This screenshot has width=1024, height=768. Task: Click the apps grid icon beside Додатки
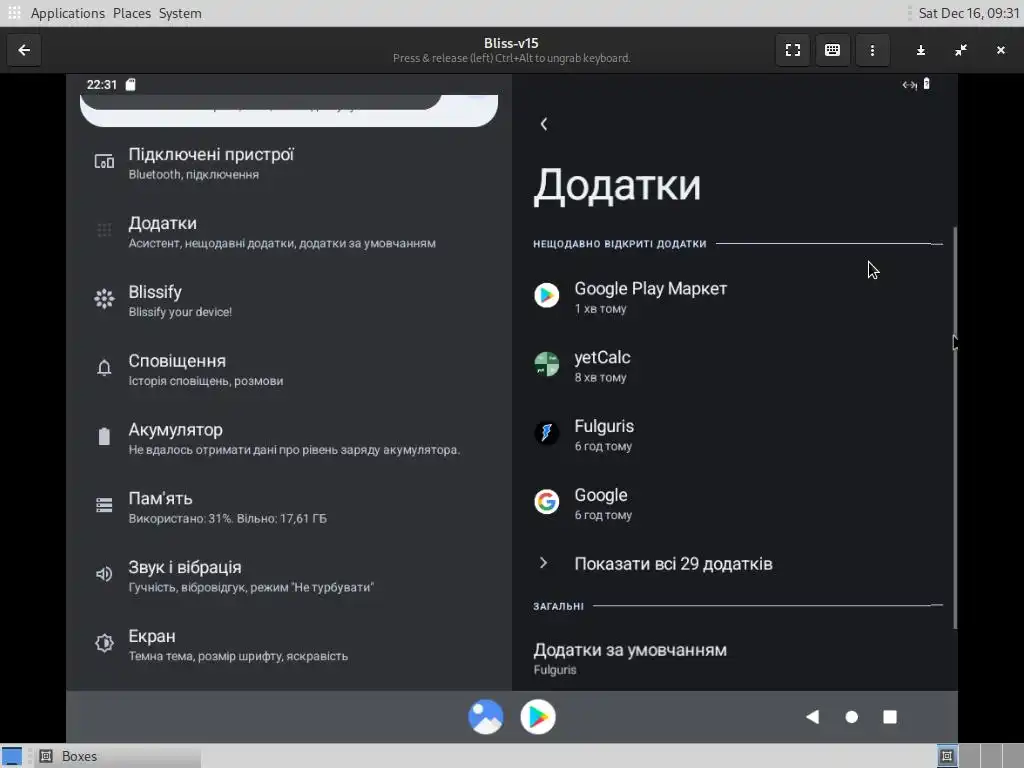point(104,230)
